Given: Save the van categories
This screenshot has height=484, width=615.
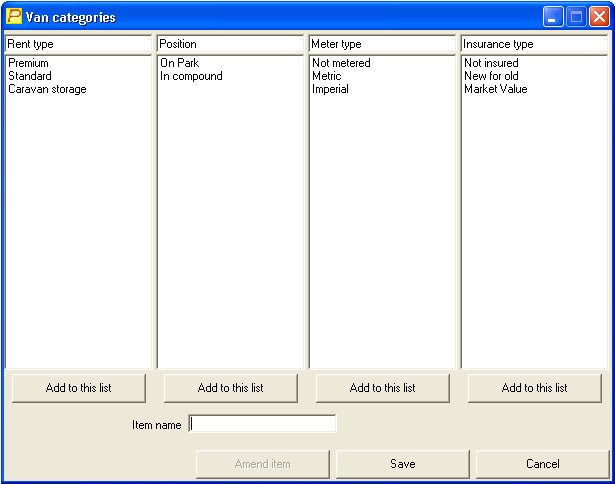Looking at the screenshot, I should [x=402, y=464].
